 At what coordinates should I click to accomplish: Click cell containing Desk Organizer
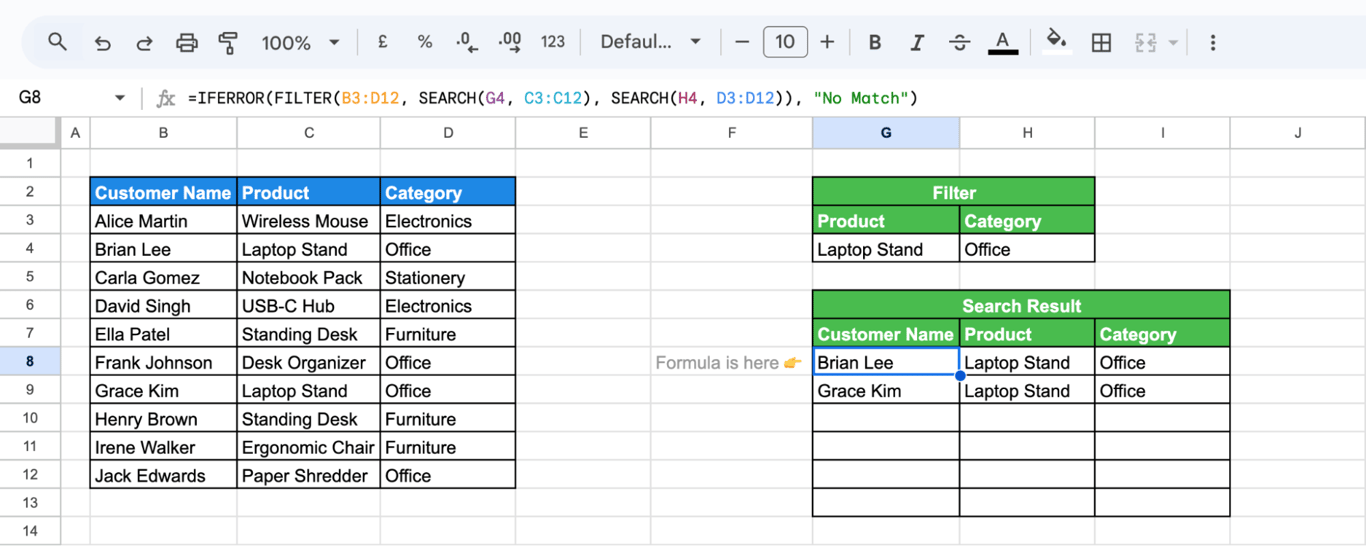pos(309,362)
